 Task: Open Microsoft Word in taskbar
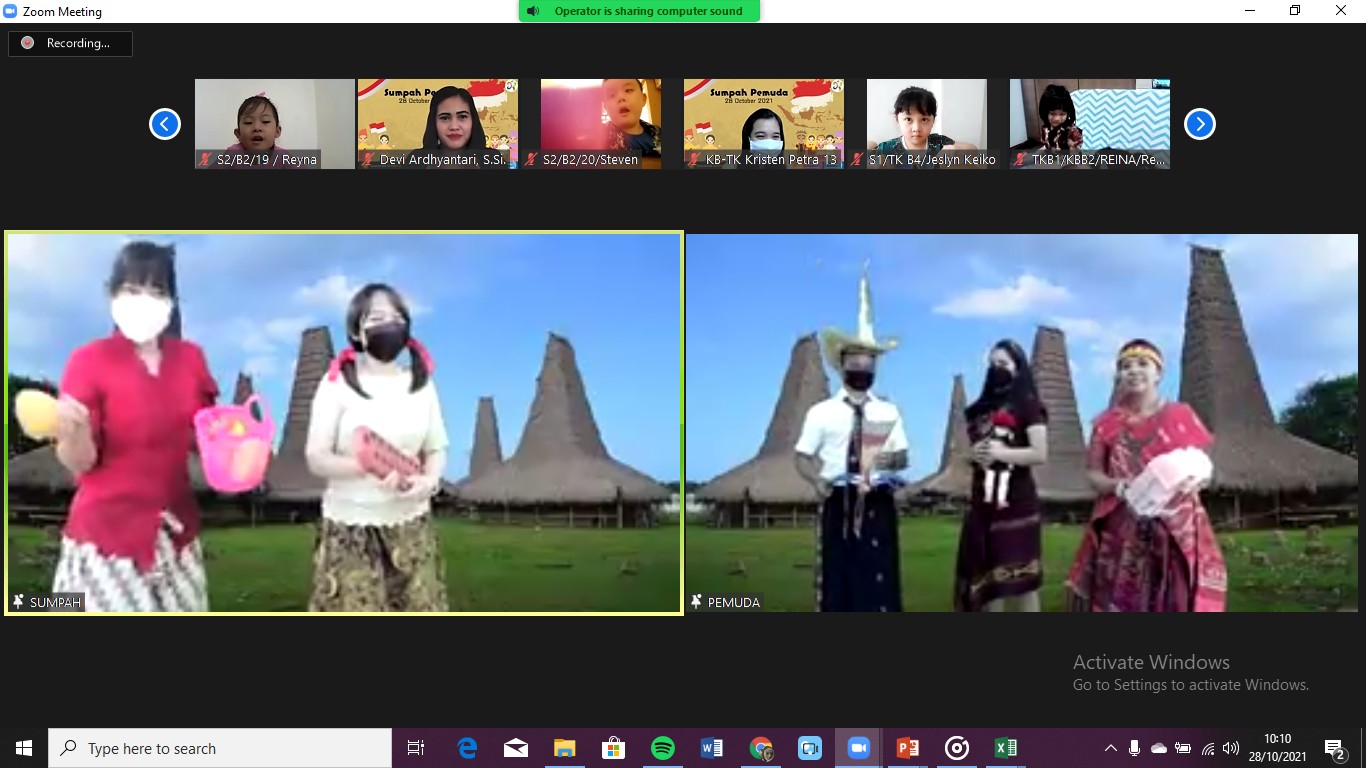coord(711,748)
